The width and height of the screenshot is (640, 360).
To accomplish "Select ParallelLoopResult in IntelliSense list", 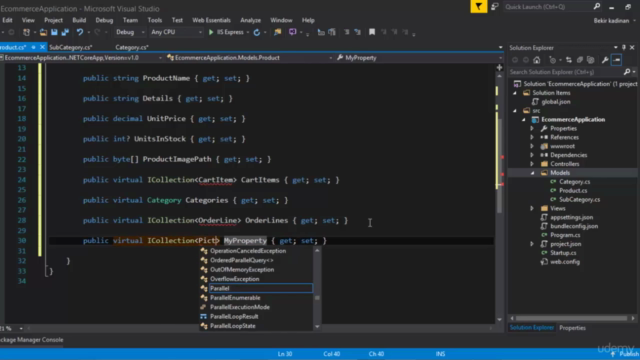I will (234, 317).
